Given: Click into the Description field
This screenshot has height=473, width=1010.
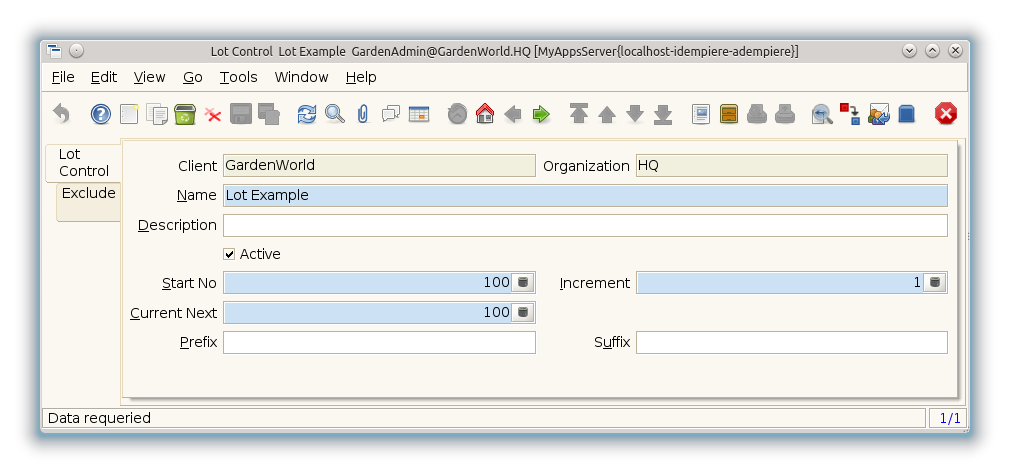Looking at the screenshot, I should click(584, 225).
